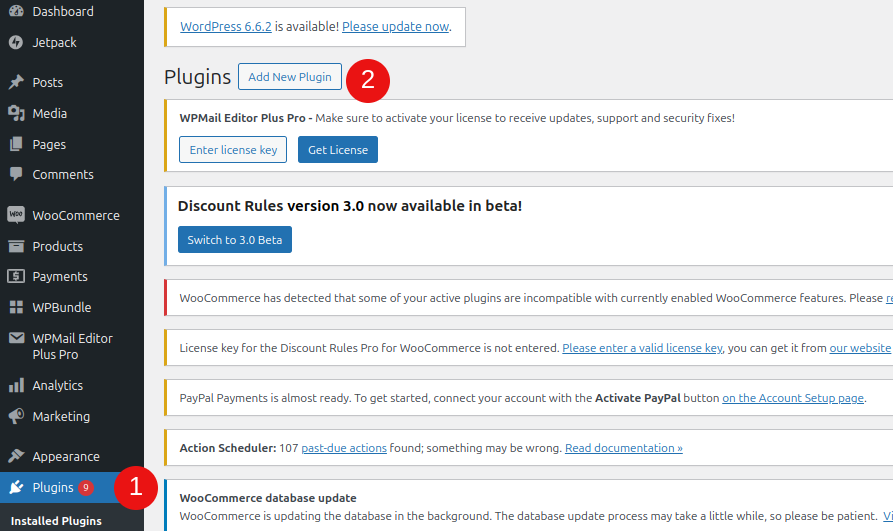Click the Enter license key button
Viewport: 893px width, 531px height.
233,149
